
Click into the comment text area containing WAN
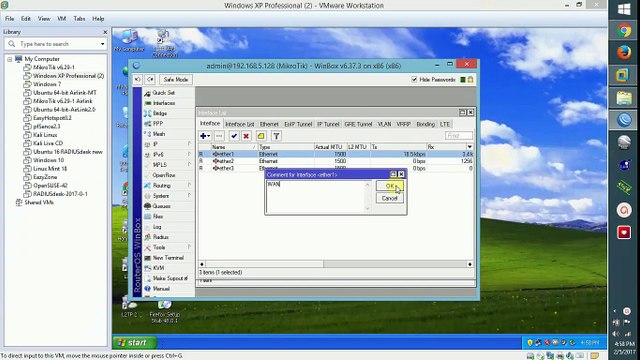(315, 197)
